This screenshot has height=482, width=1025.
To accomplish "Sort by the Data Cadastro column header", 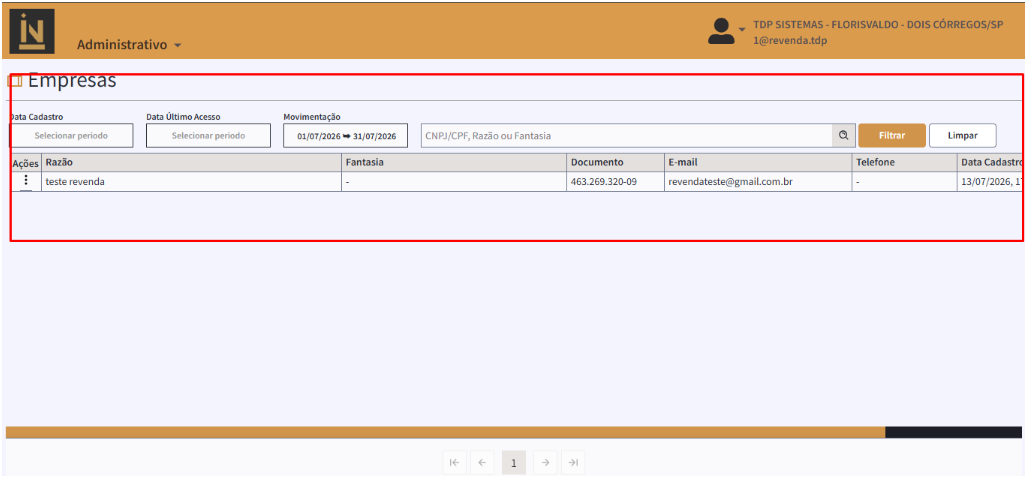I will point(990,162).
